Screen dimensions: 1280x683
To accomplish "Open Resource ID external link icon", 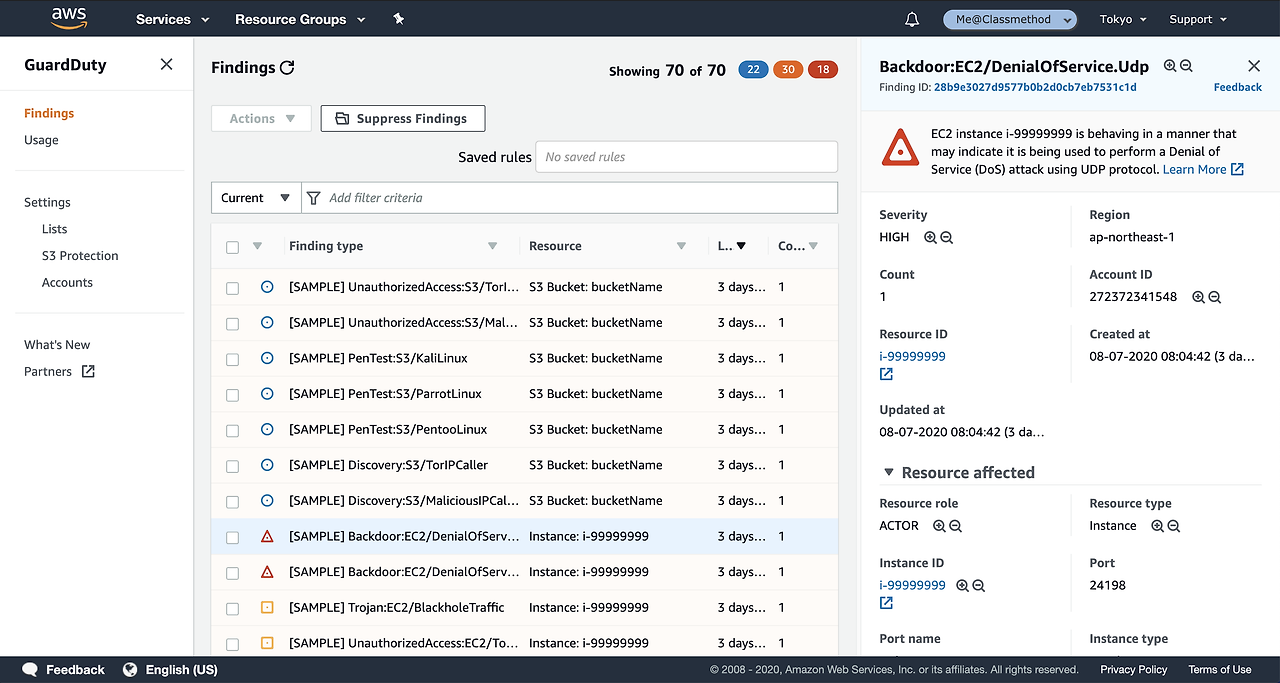I will [886, 374].
